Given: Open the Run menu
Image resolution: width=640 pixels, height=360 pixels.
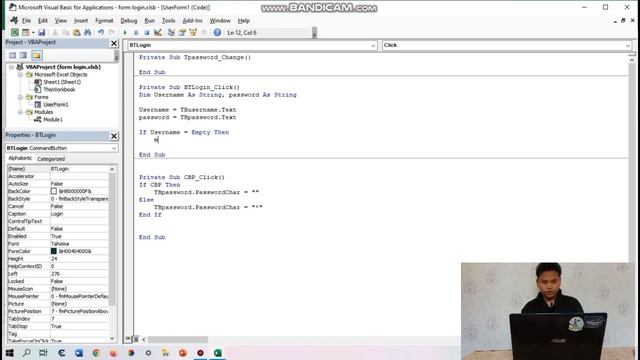Looking at the screenshot, I should pos(149,21).
